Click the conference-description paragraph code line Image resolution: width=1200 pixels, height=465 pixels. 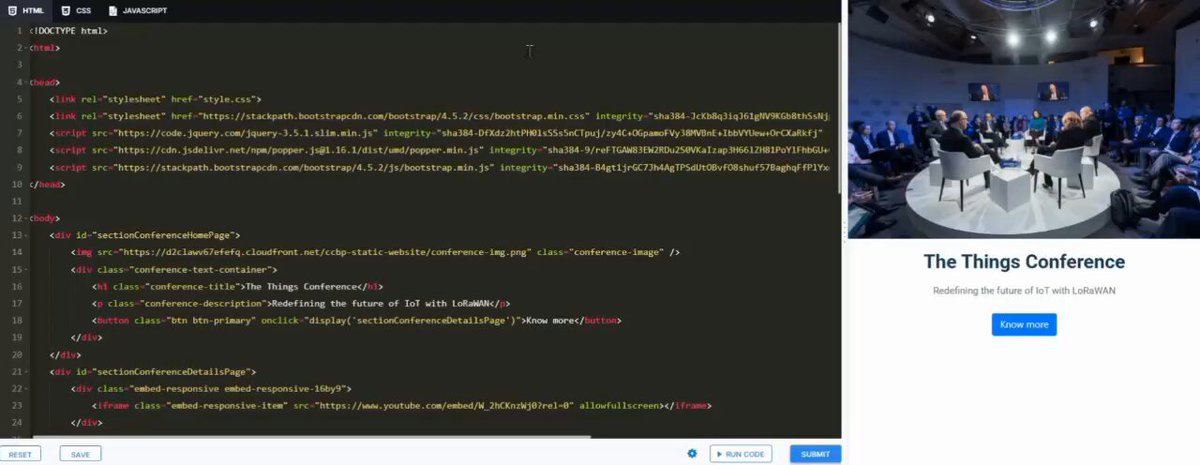[302, 303]
